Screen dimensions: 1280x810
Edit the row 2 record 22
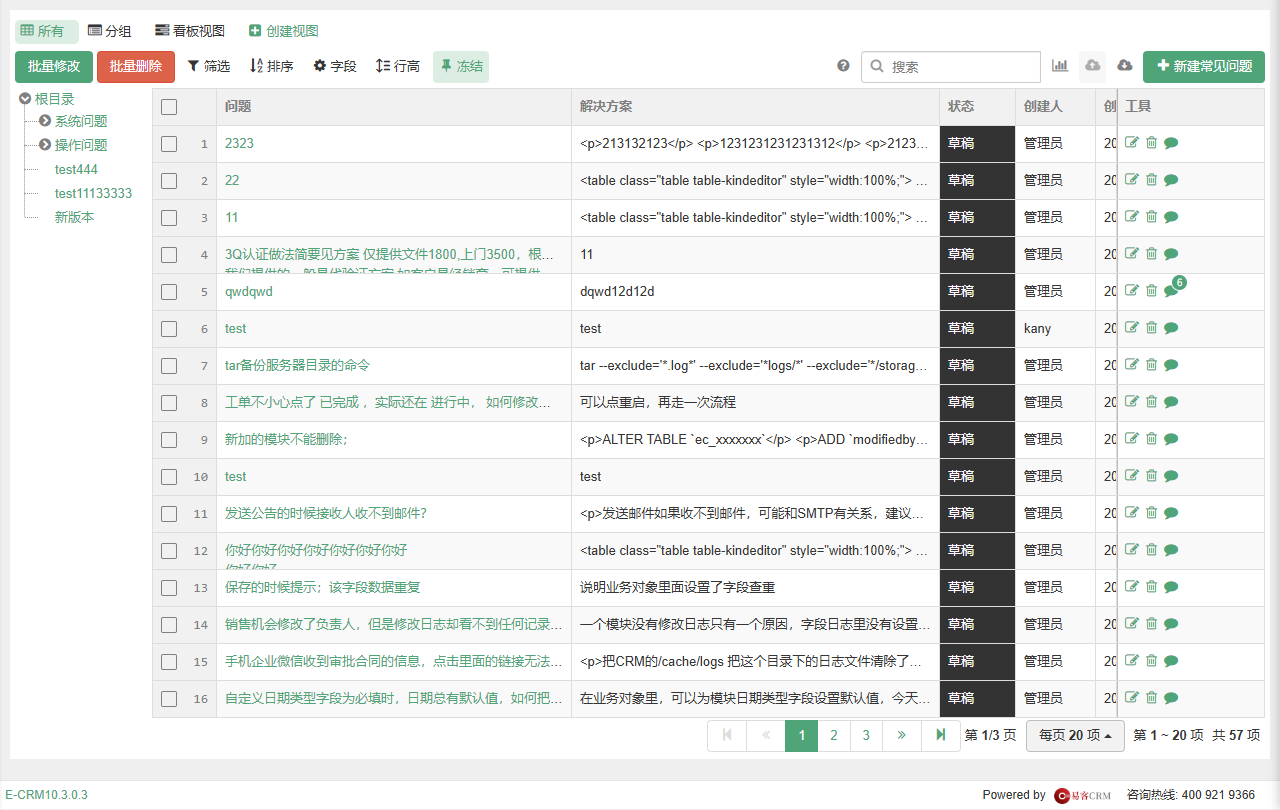[x=1132, y=180]
